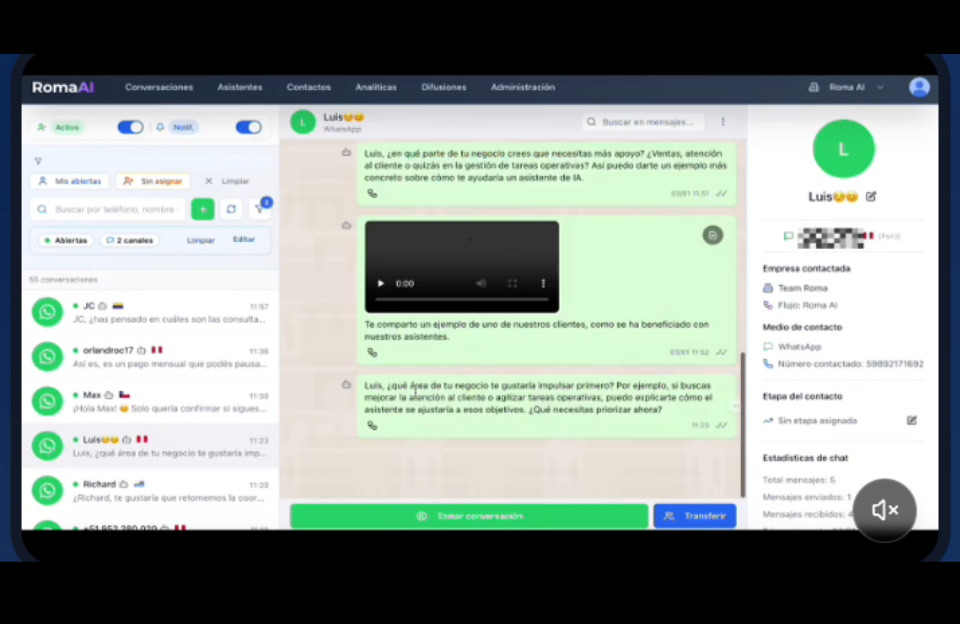Click the Tomar conversación button

click(x=469, y=516)
